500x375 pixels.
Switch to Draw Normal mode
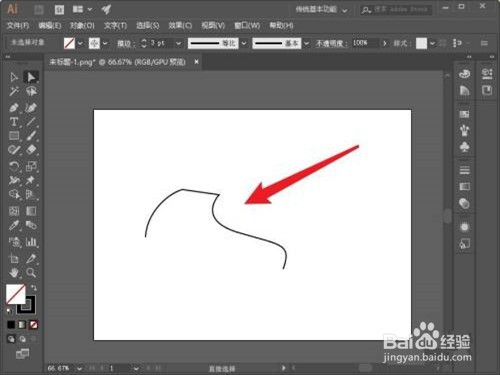pos(11,339)
